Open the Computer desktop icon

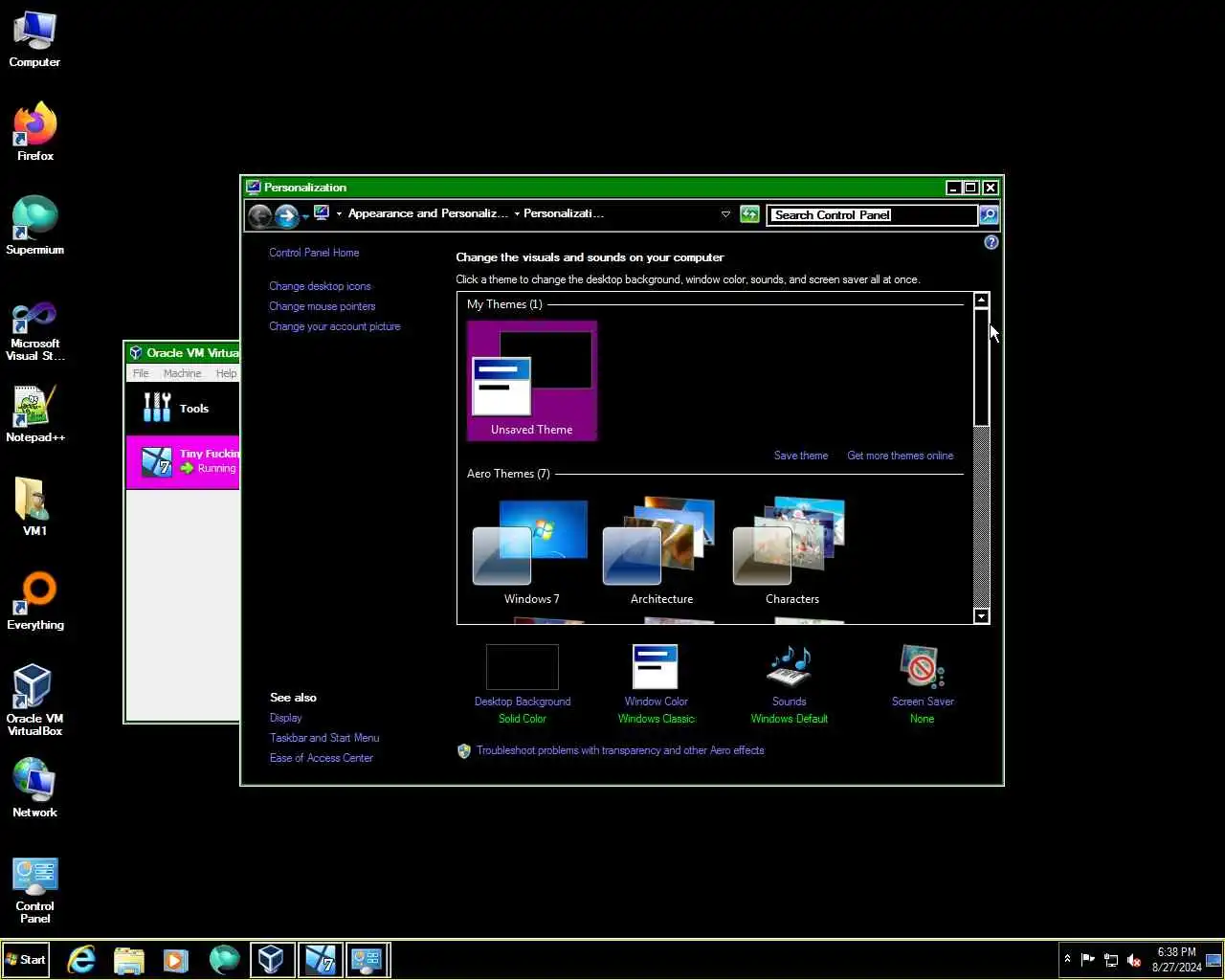pos(34,40)
